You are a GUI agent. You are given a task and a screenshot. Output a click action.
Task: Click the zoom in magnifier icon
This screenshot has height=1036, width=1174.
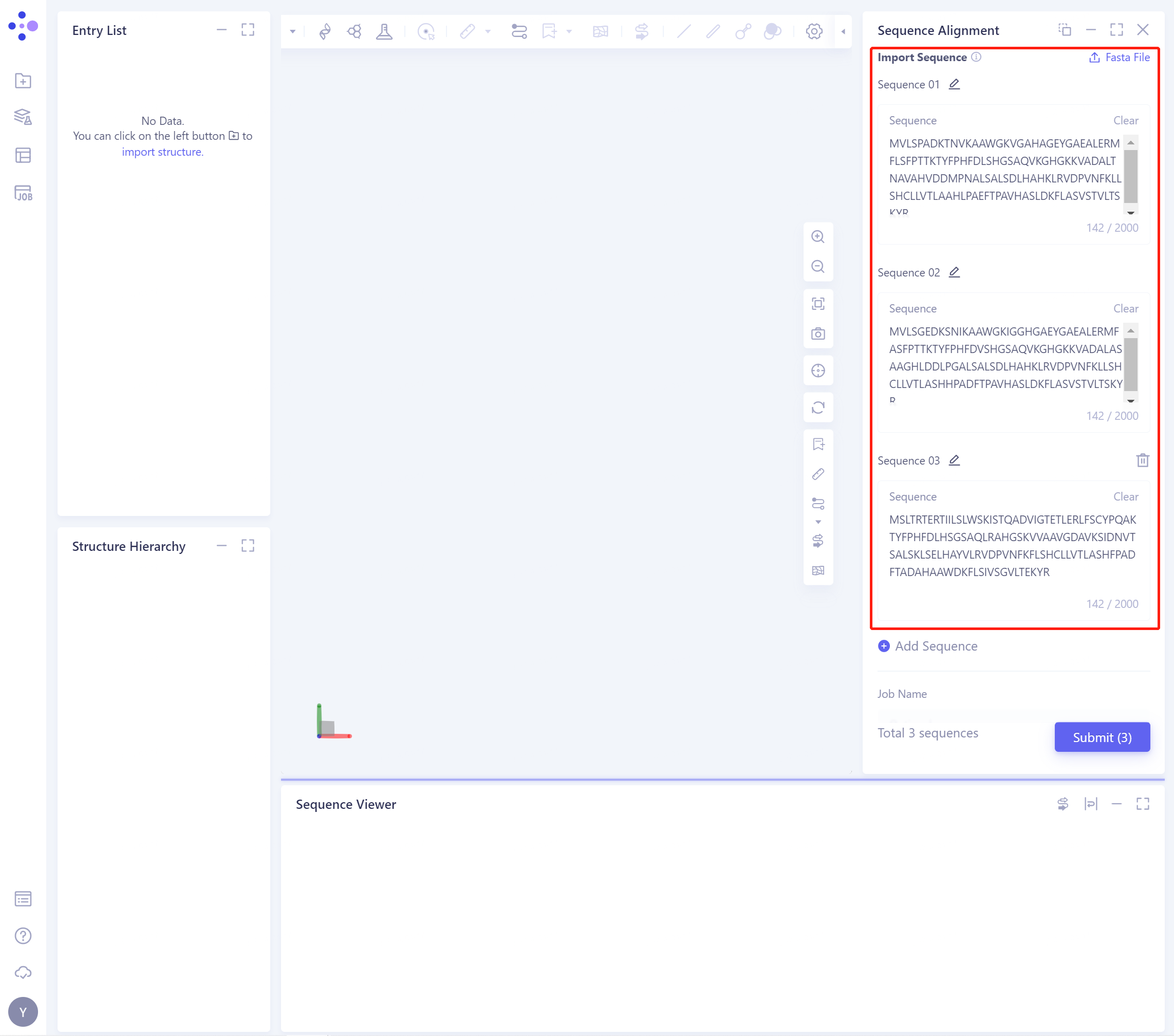818,237
